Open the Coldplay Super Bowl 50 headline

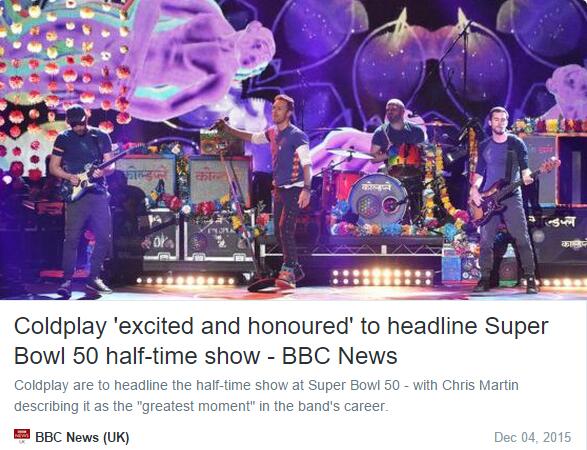[x=281, y=341]
